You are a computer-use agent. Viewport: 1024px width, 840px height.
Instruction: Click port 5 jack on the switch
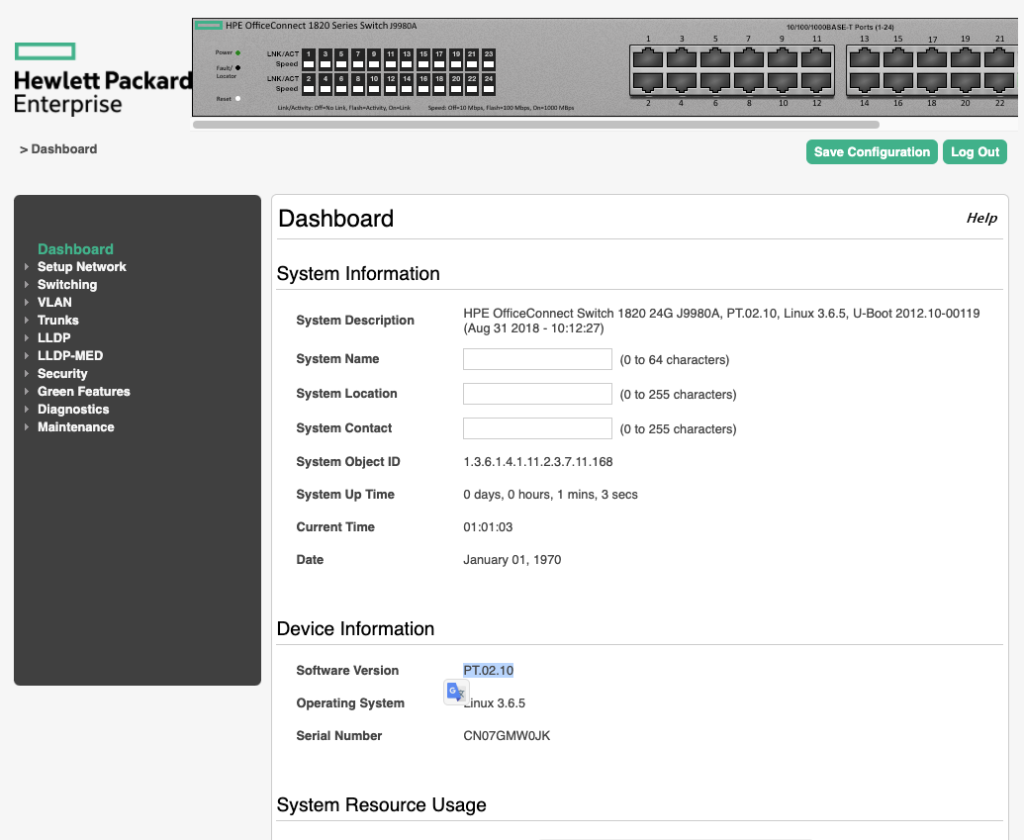pos(715,59)
